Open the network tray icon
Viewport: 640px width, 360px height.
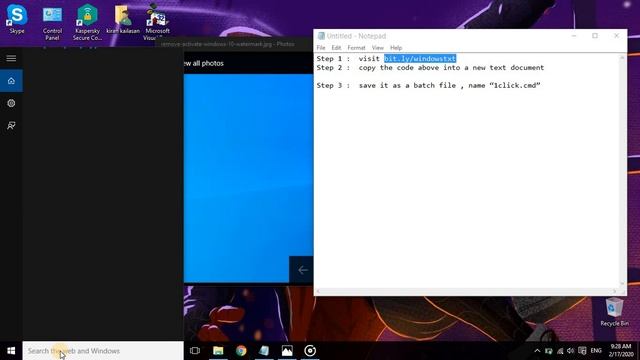coord(560,351)
